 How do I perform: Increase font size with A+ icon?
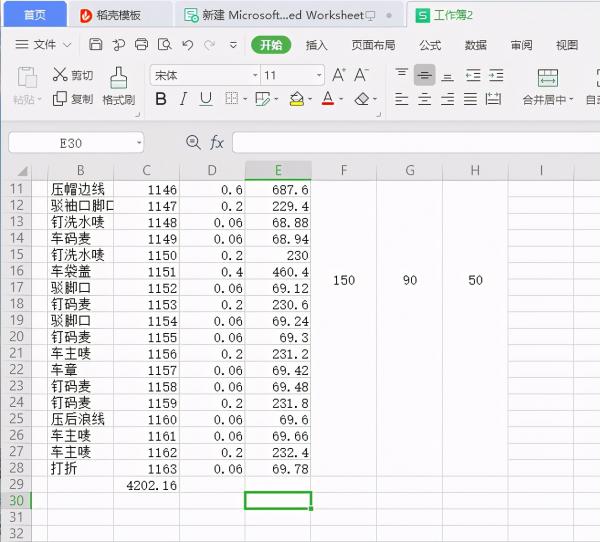pos(339,75)
